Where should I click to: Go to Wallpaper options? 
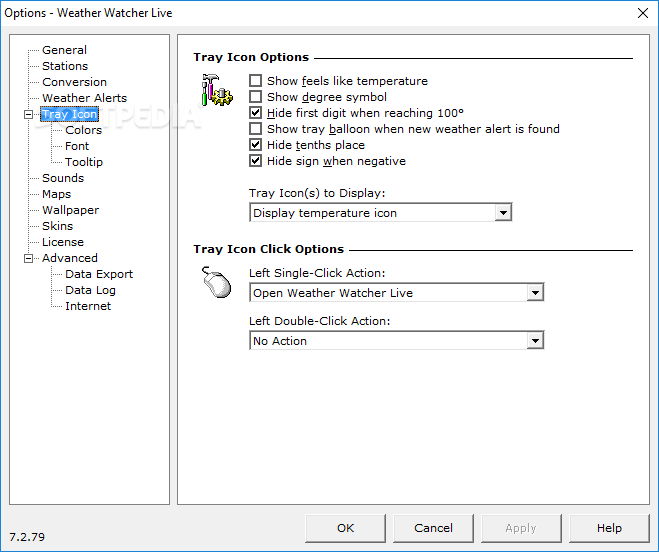[x=70, y=210]
